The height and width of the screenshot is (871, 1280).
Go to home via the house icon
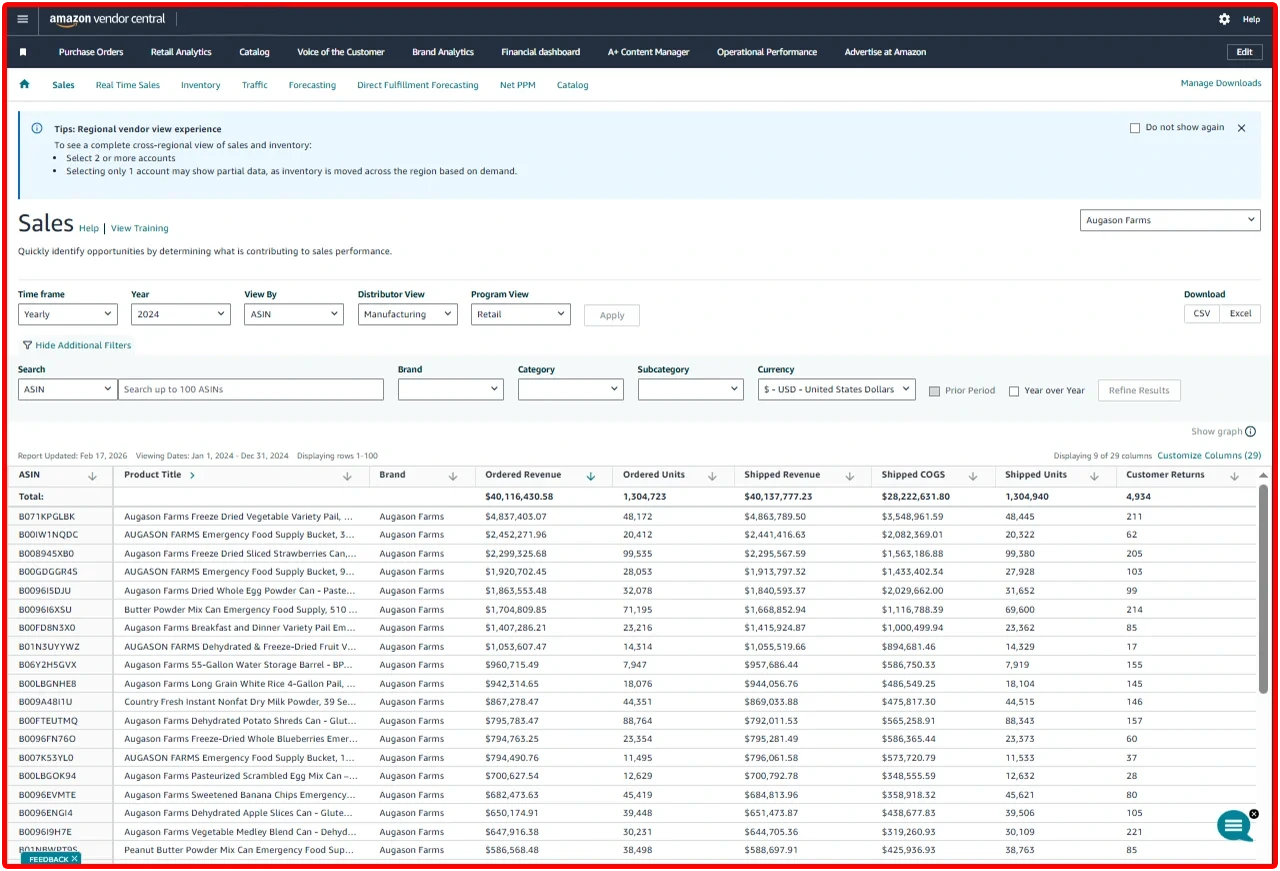coord(25,85)
